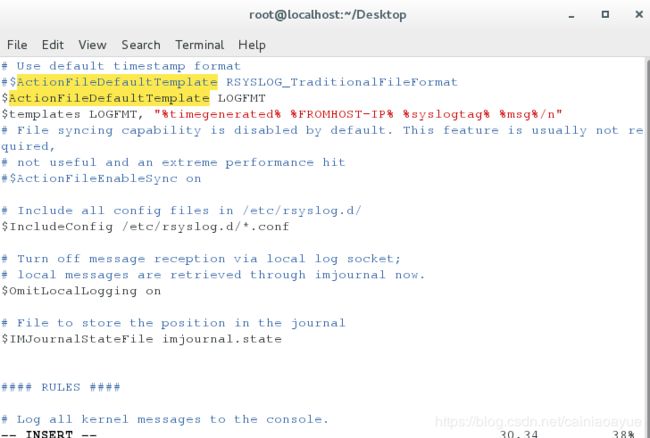Click '# local messages are retrieved through imjournal' comment
650x438 pixels.
pyautogui.click(x=193, y=275)
